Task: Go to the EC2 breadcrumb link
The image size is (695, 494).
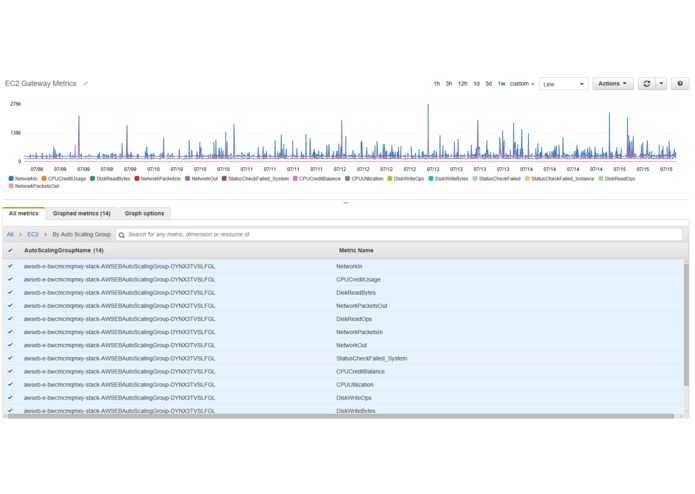Action: coord(33,234)
